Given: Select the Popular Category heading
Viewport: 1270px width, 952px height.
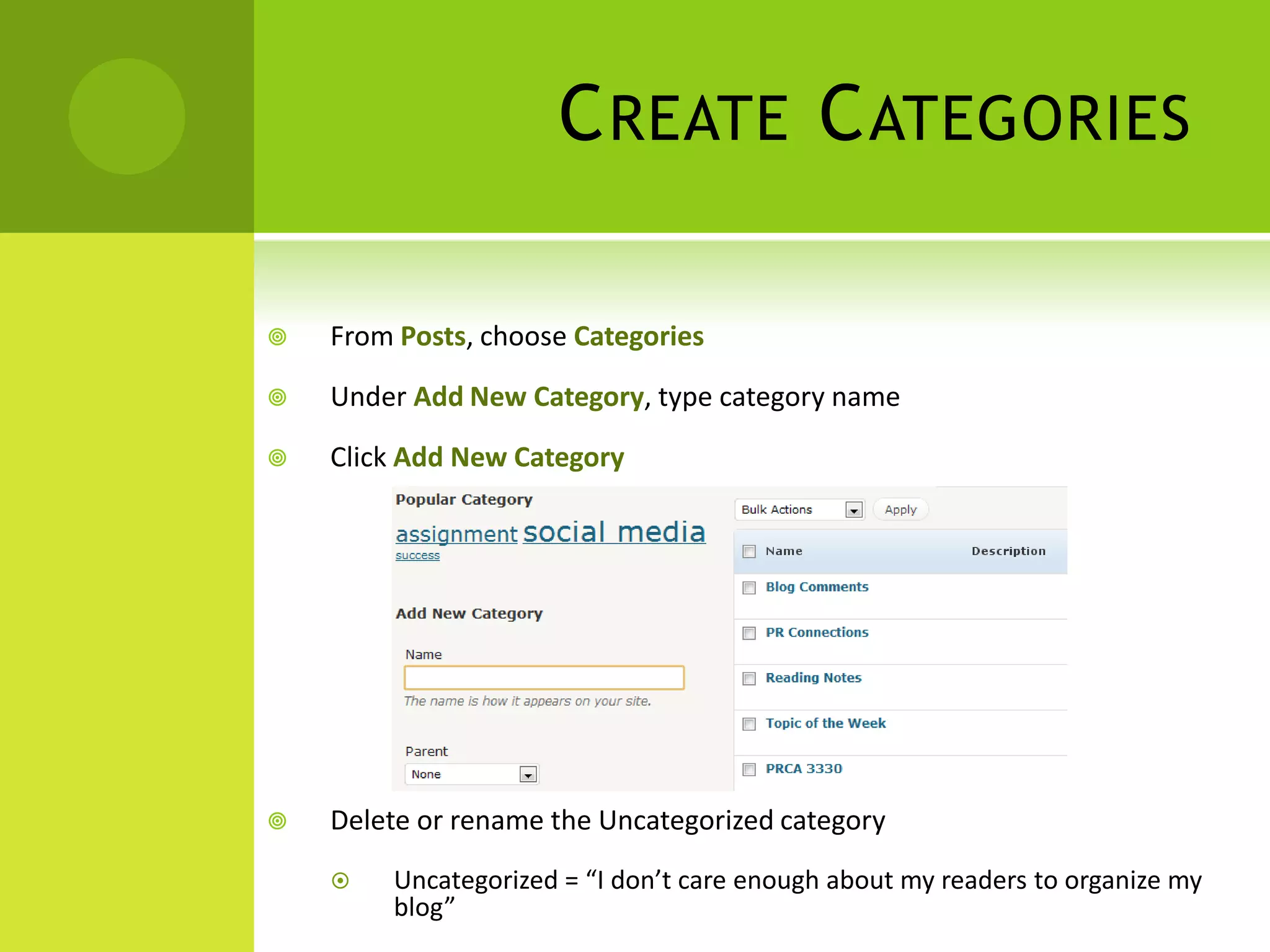Looking at the screenshot, I should coord(464,500).
